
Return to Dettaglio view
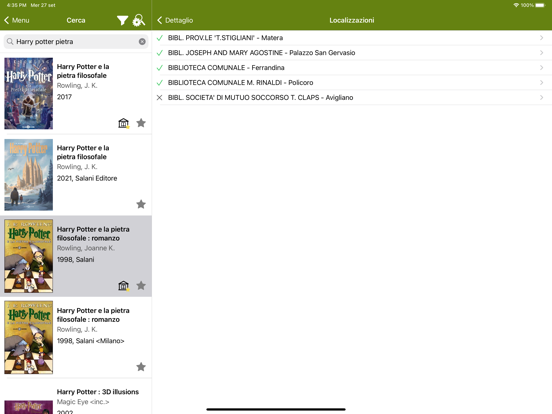(x=175, y=20)
